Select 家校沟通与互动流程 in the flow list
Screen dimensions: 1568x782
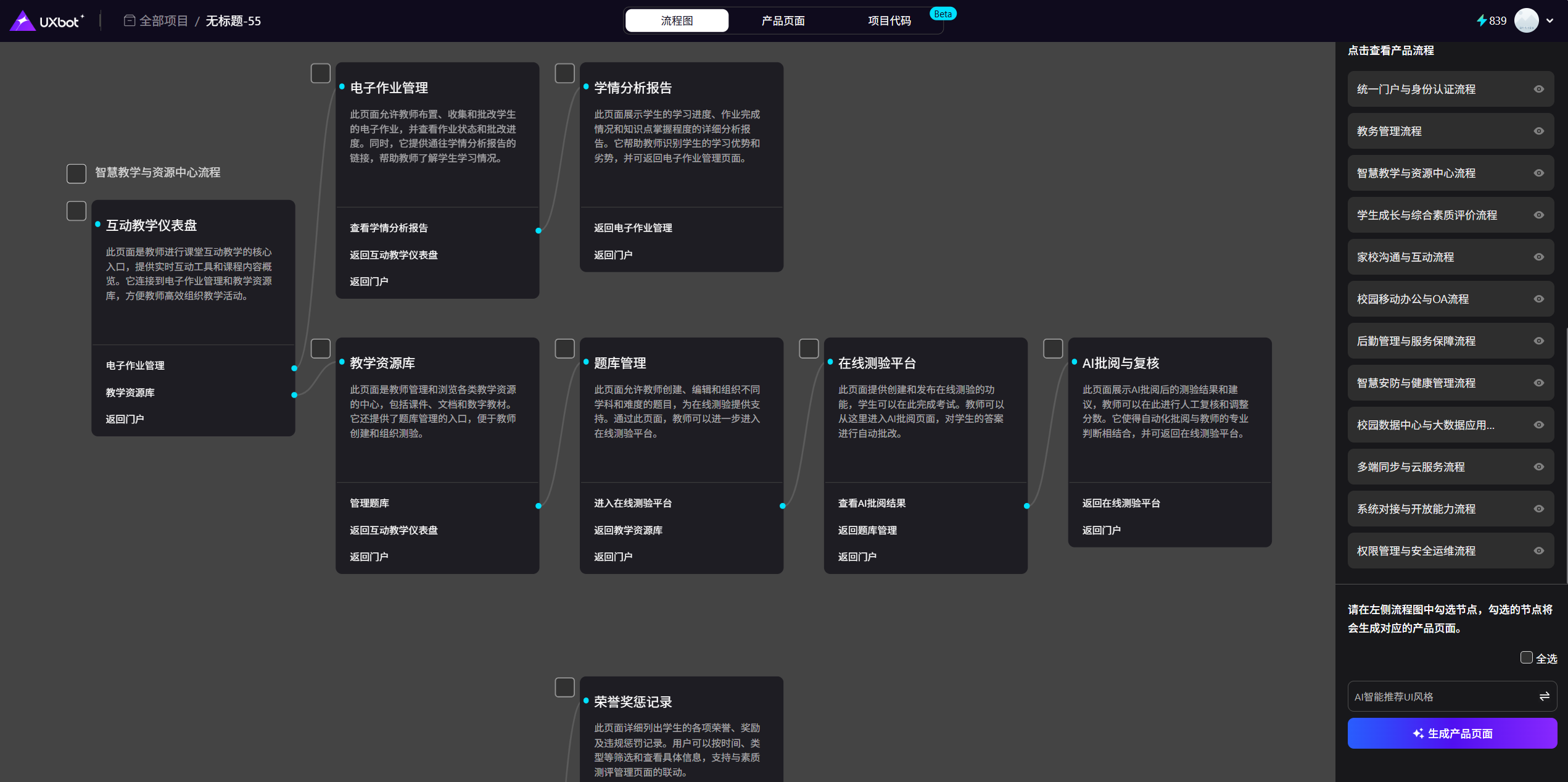[1450, 257]
